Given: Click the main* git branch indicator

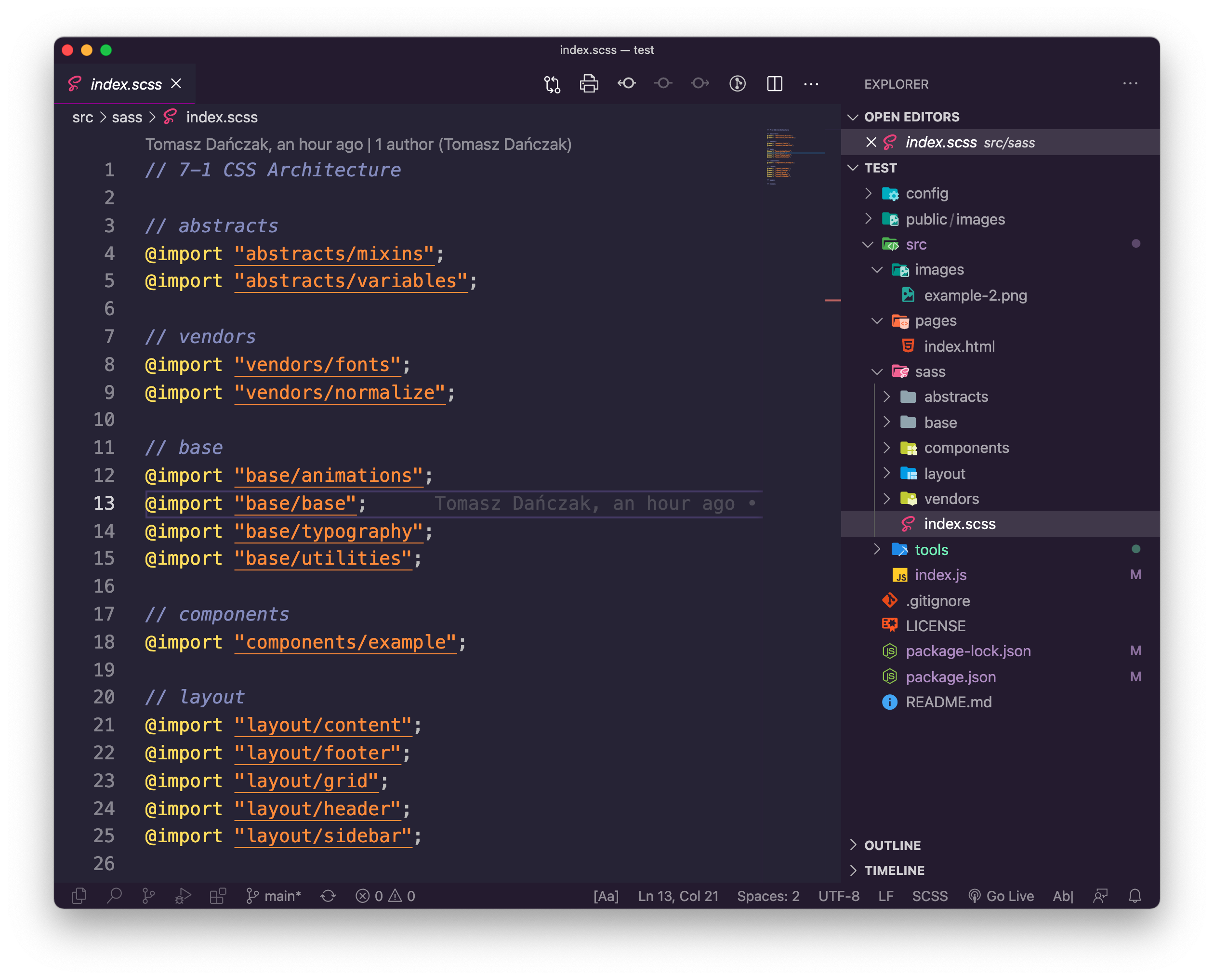Looking at the screenshot, I should (x=273, y=896).
